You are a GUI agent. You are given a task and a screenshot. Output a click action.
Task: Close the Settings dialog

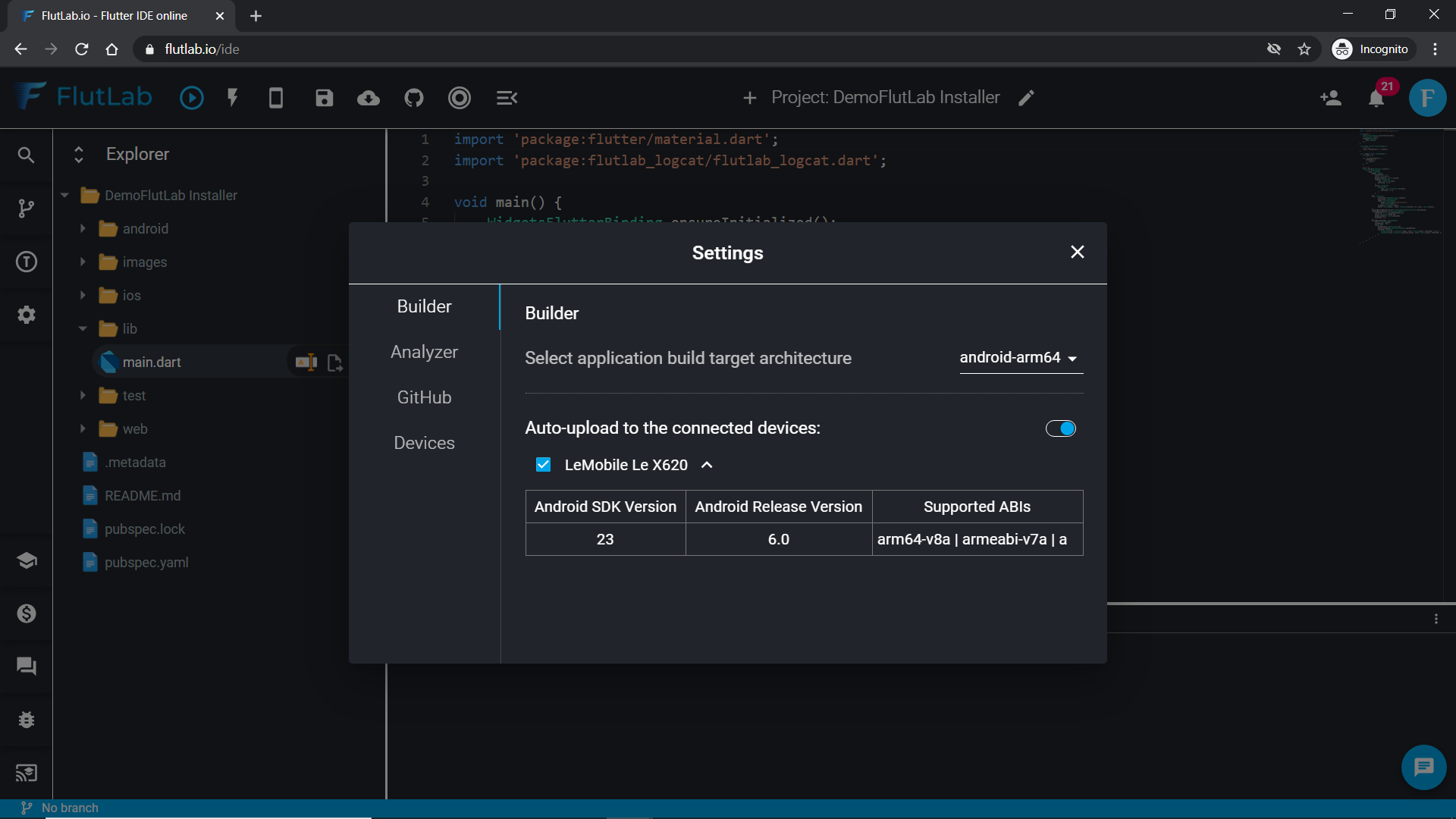[1077, 252]
